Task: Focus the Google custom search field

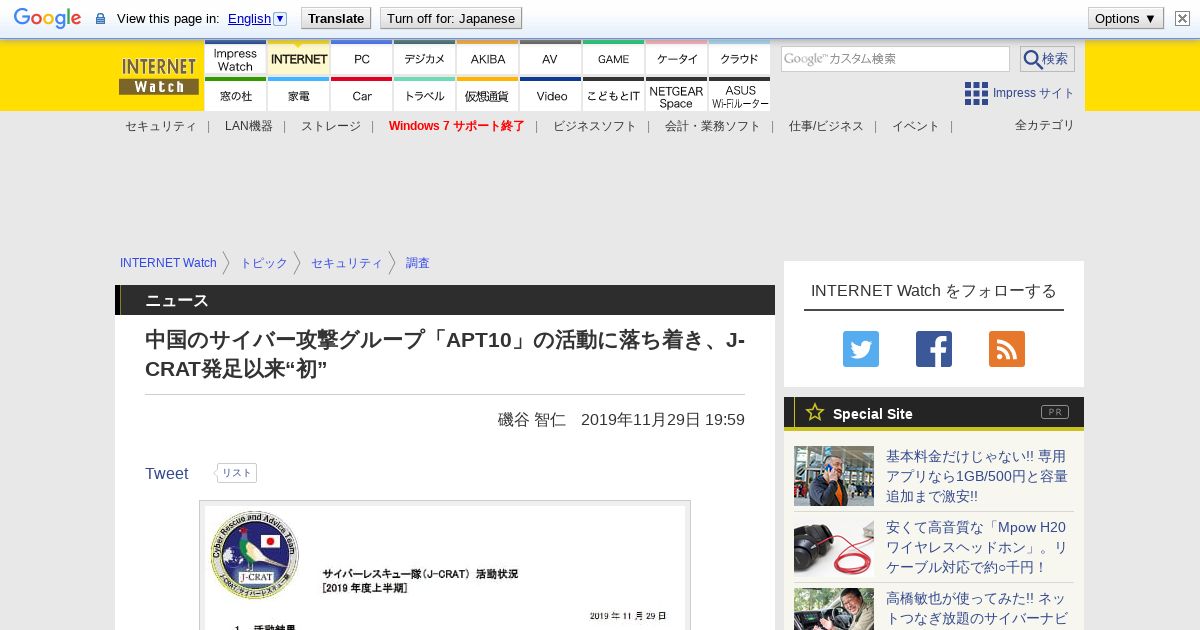Action: pos(895,59)
